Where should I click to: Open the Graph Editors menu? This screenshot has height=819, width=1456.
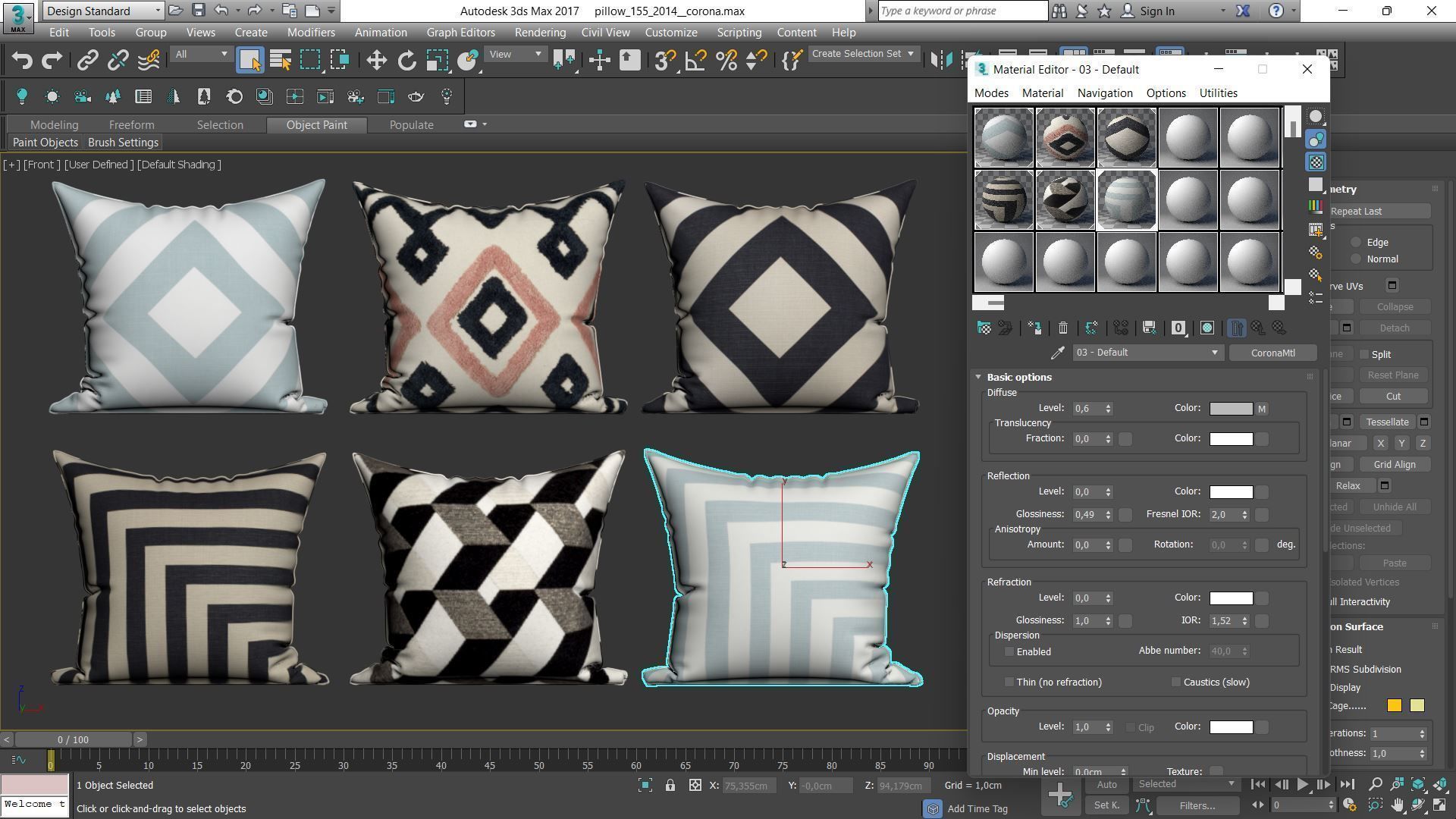460,33
